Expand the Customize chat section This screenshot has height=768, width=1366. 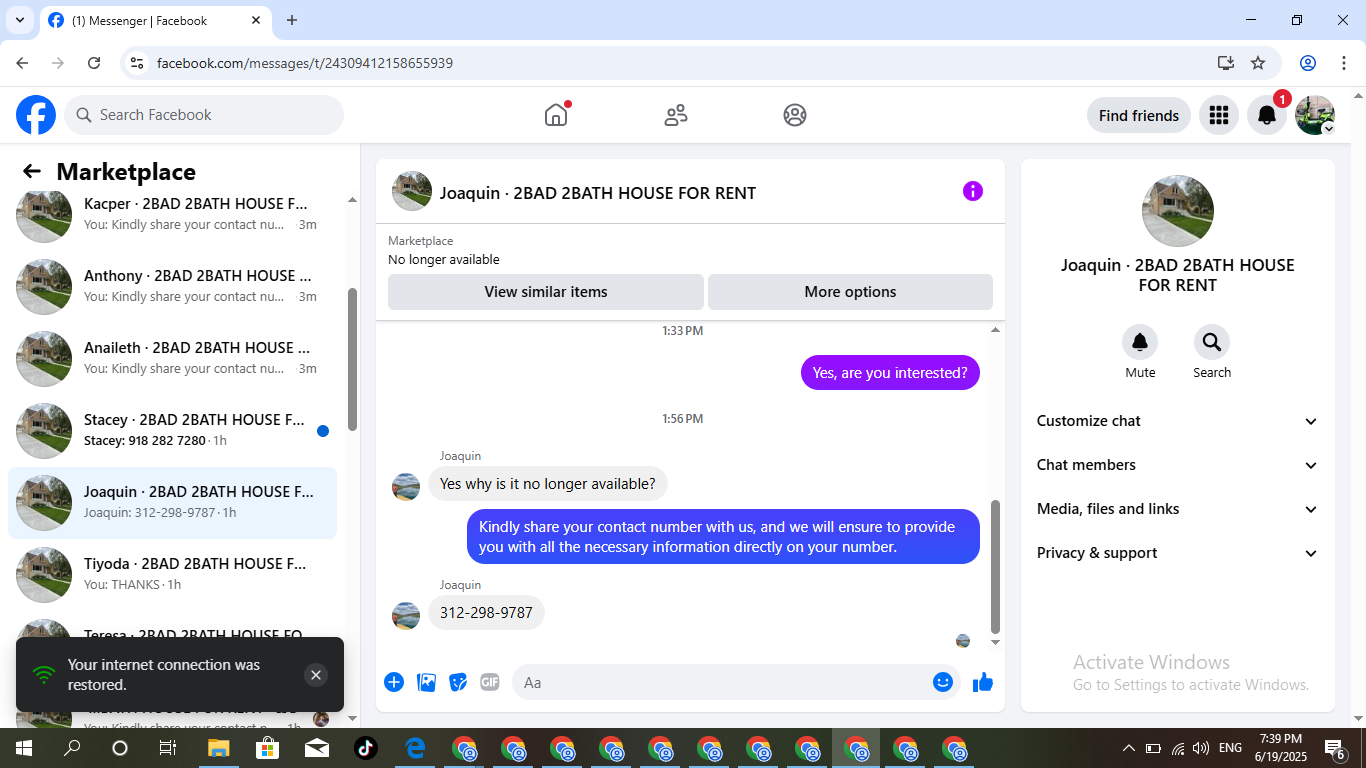[x=1178, y=421]
